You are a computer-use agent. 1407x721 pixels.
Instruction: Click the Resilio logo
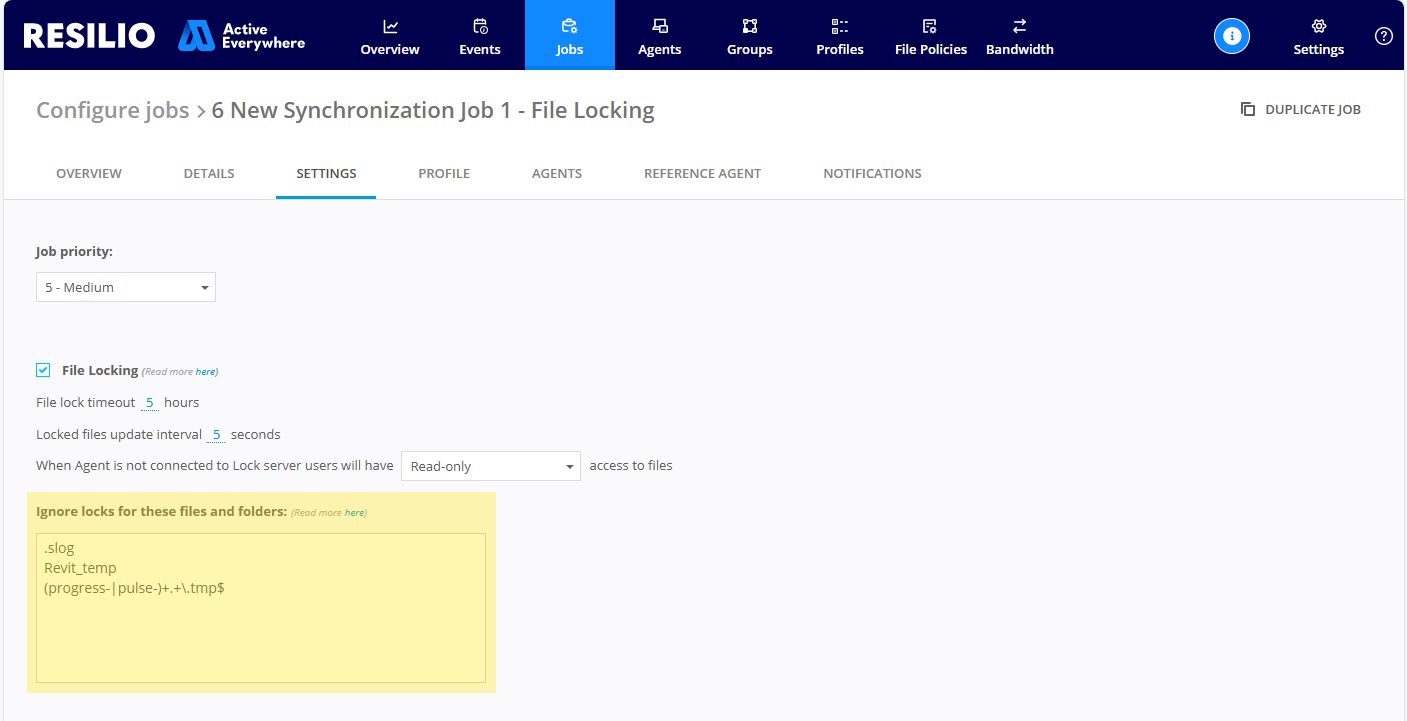tap(88, 35)
